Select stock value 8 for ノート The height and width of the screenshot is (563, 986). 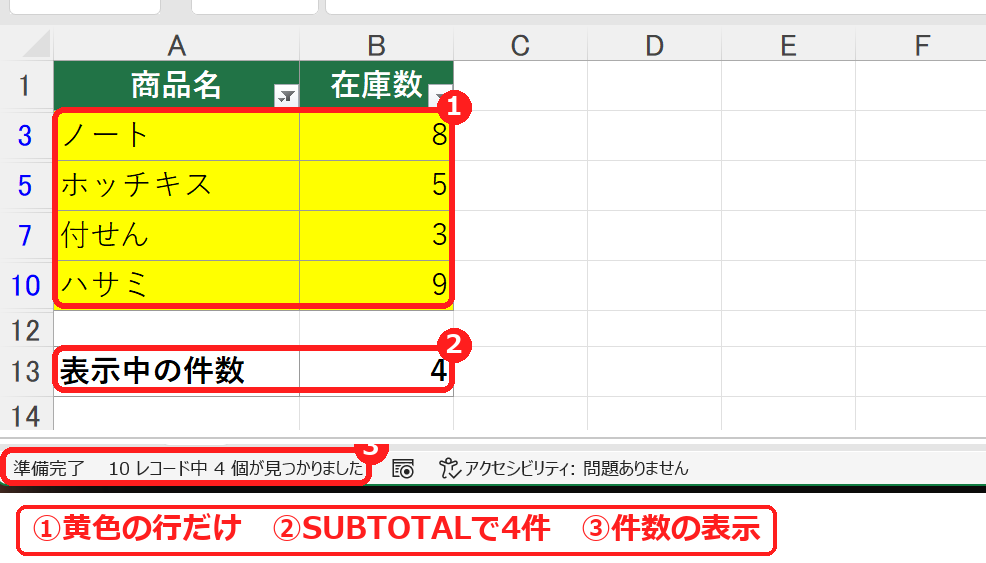click(377, 135)
